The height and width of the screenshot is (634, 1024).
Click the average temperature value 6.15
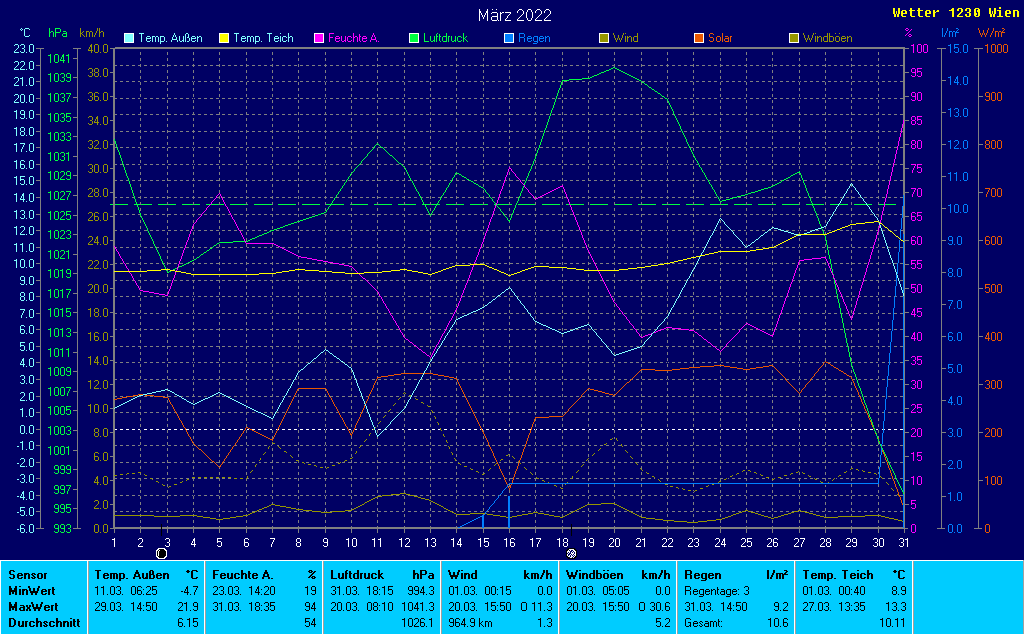click(x=188, y=623)
